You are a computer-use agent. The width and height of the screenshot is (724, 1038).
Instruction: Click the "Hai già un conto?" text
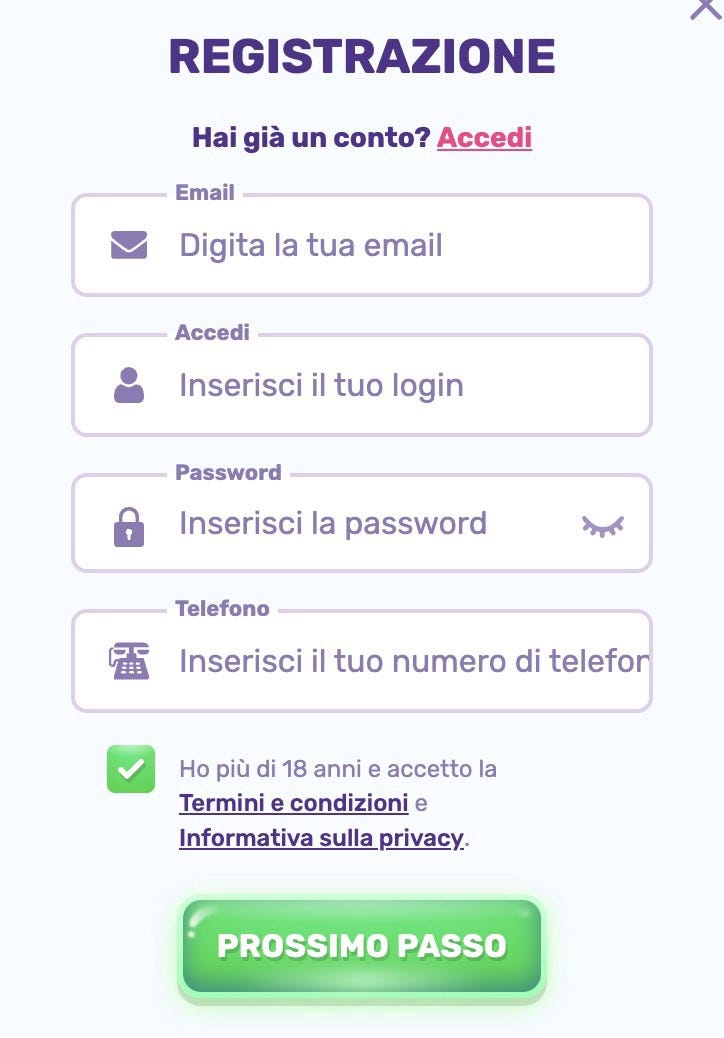(310, 137)
